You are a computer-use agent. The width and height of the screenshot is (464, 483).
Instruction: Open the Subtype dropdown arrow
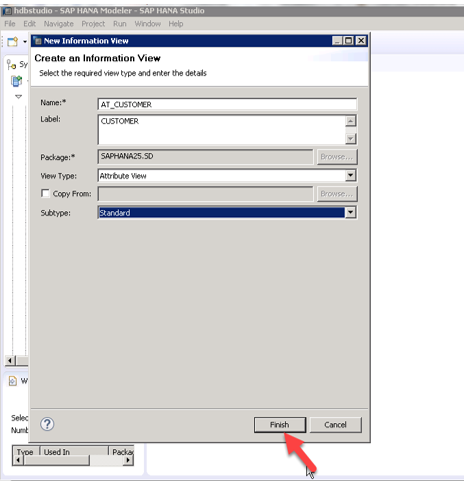(350, 212)
